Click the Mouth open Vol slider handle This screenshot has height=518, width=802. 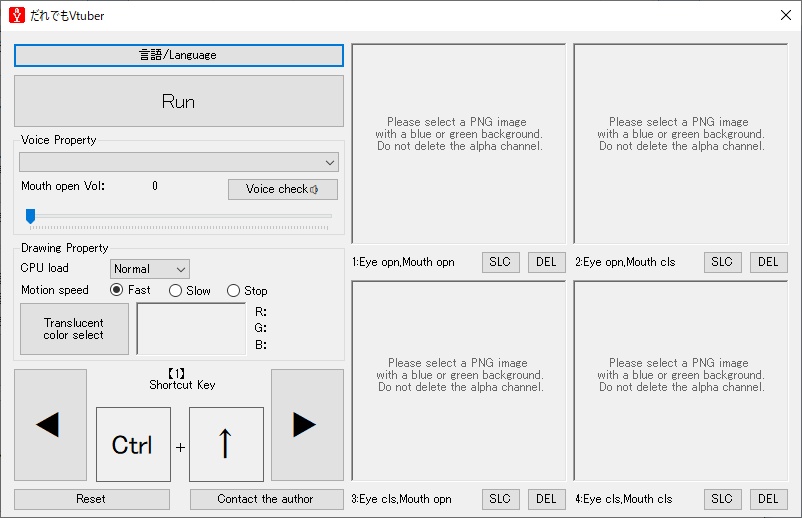coord(31,216)
